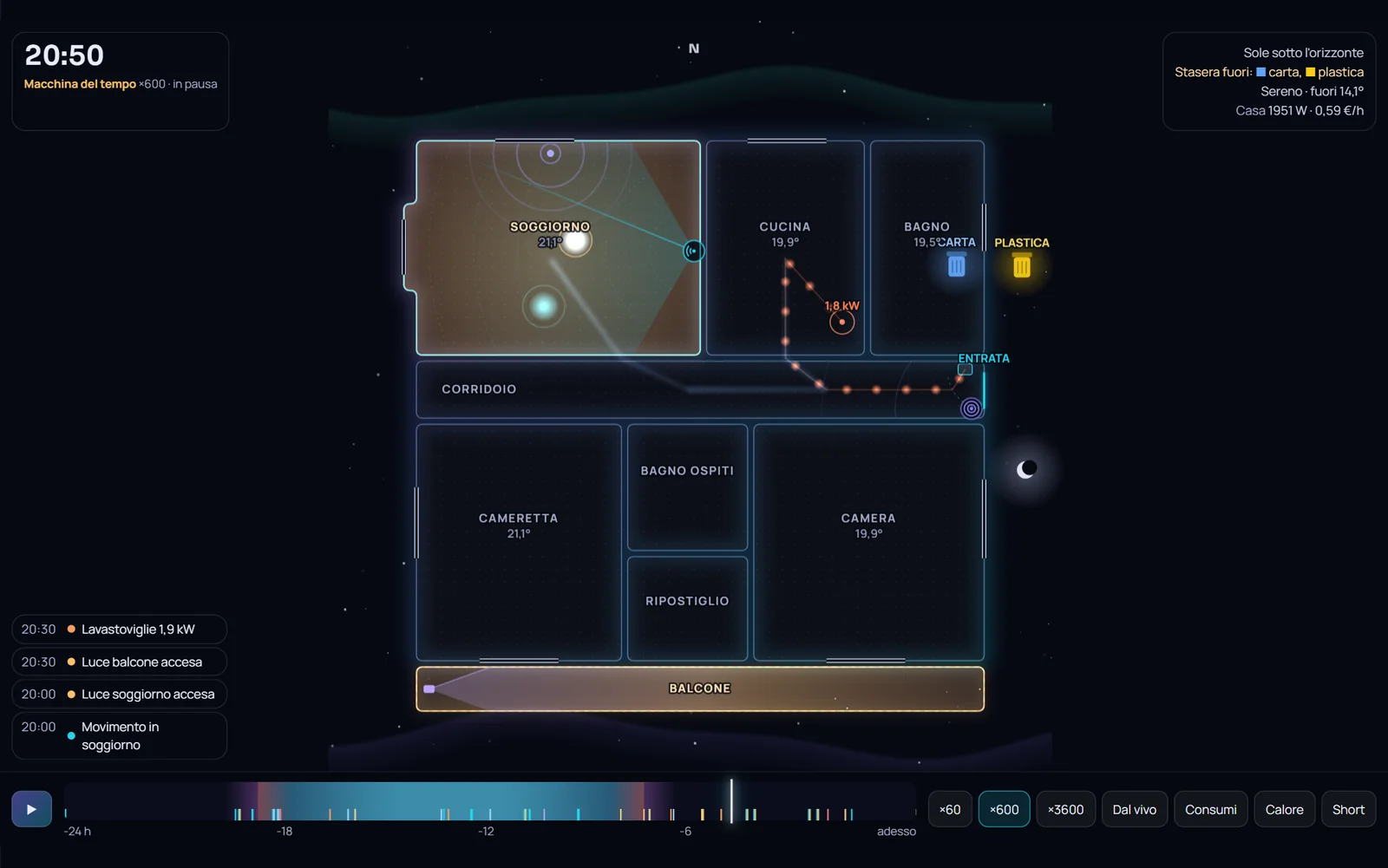This screenshot has width=1388, height=868.
Task: Switch to Dal vivo live mode
Action: tap(1135, 809)
